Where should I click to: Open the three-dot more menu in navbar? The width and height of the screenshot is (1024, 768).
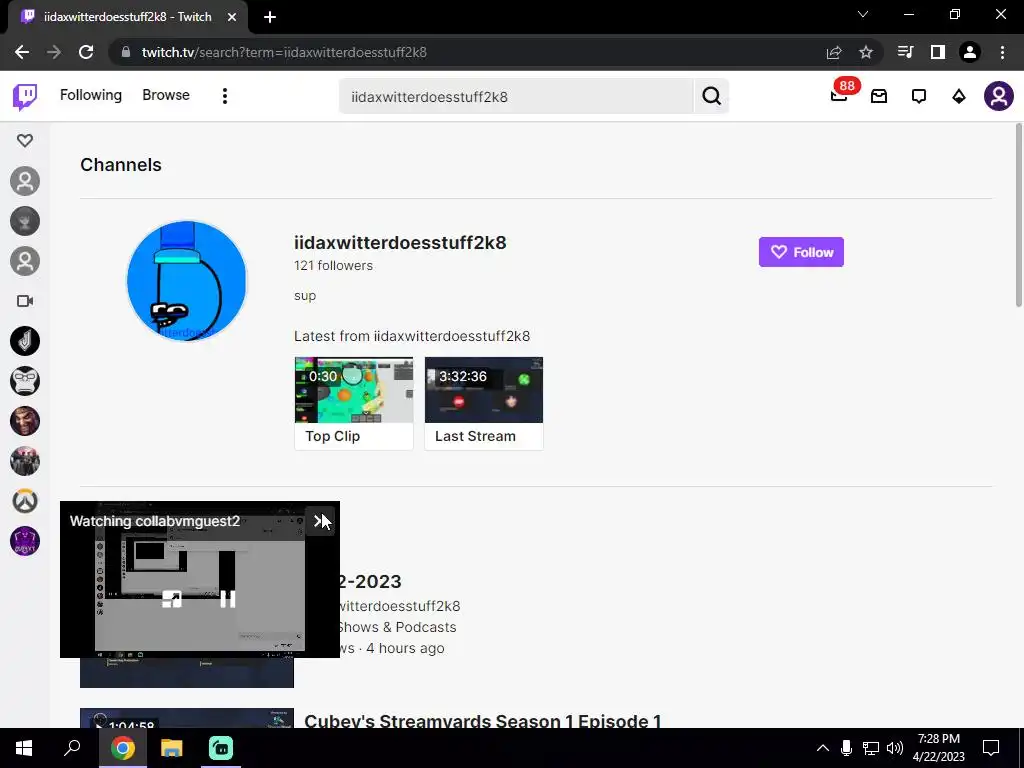(225, 96)
